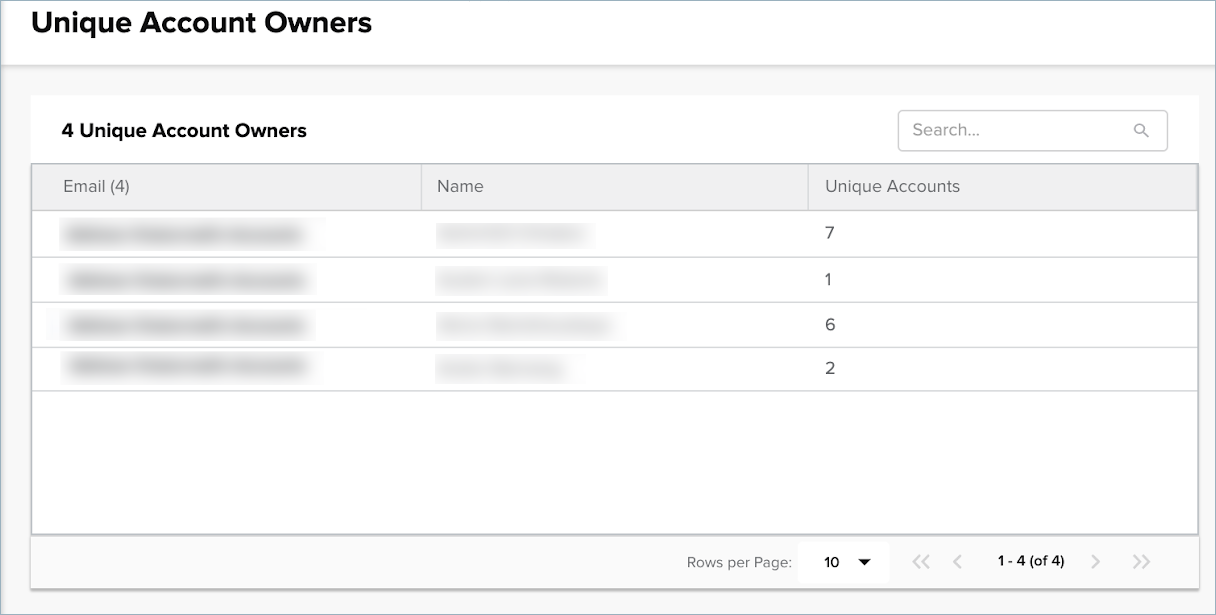Select the cell showing 1 unique account
The image size is (1216, 615).
click(x=1002, y=280)
